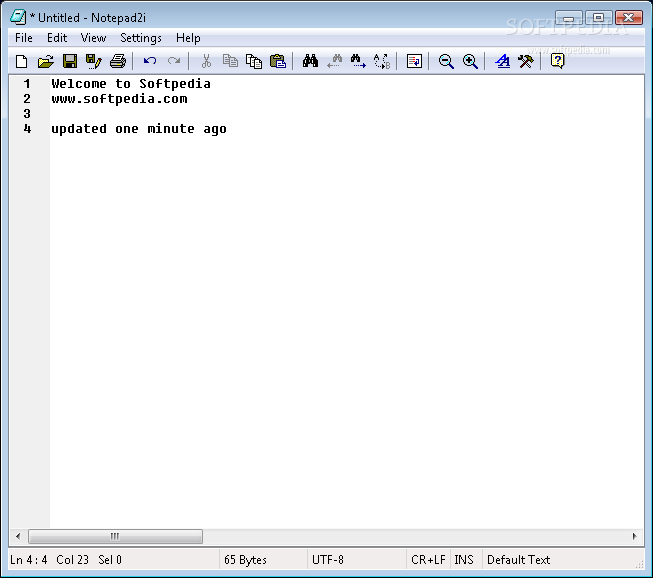Open the File menu
This screenshot has height=578, width=653.
24,38
